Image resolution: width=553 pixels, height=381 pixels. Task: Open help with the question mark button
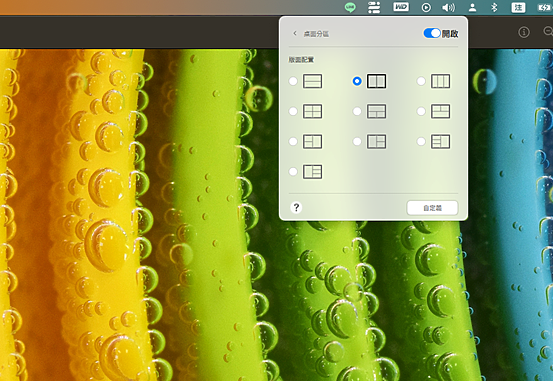point(296,207)
